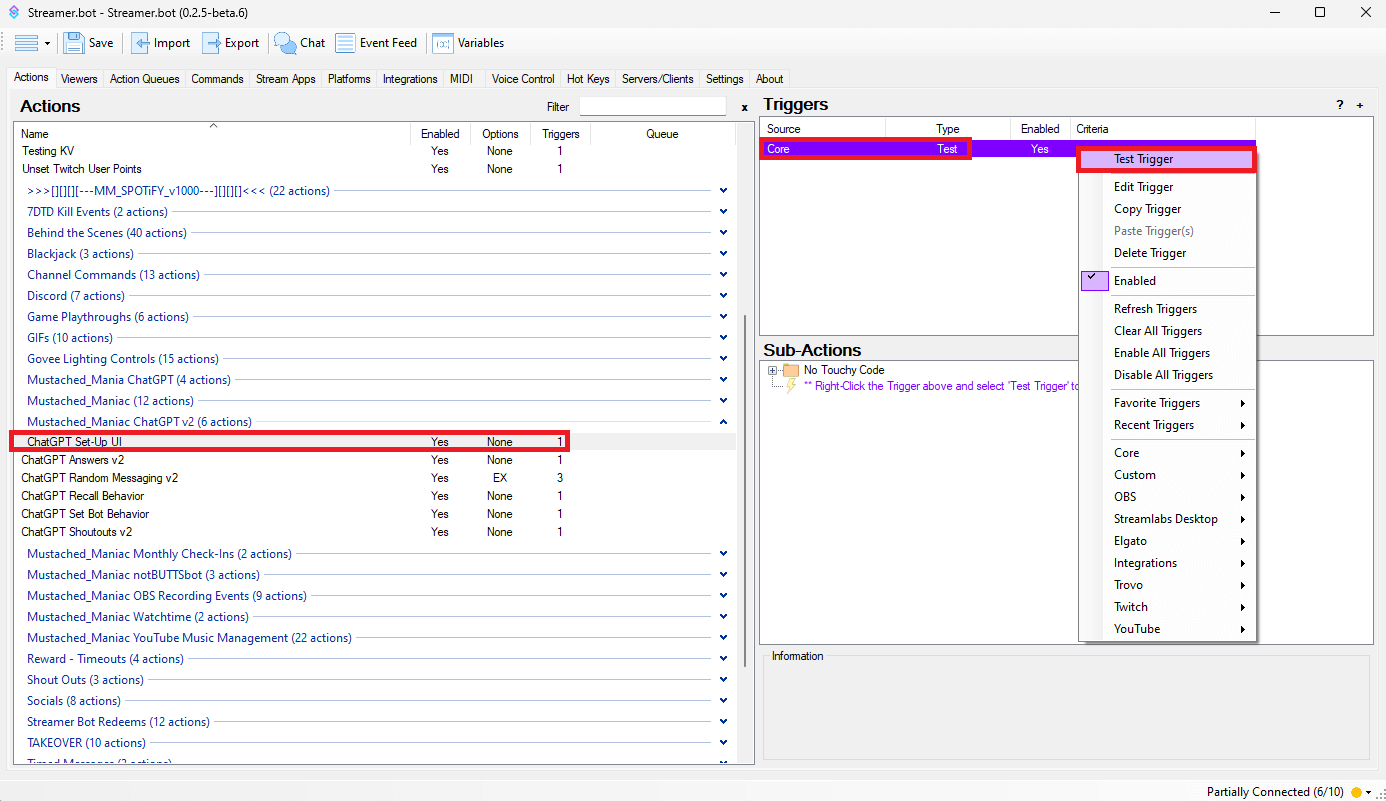1386x801 pixels.
Task: Collapse the Mustached_Maniac ChatGPT v2 group
Action: [723, 422]
